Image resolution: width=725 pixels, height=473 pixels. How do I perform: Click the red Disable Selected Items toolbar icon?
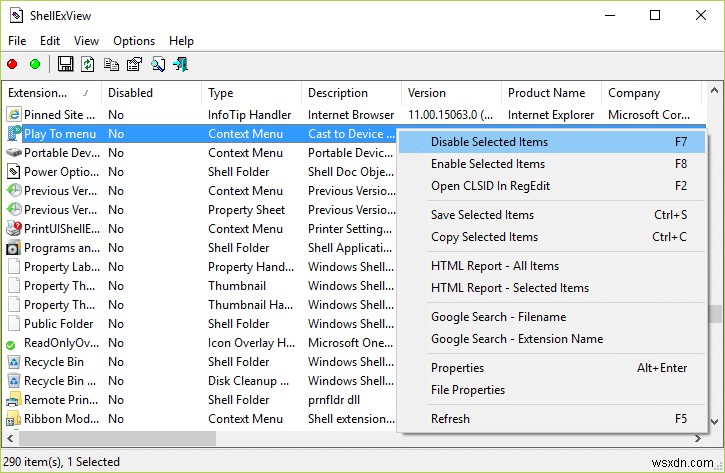12,64
